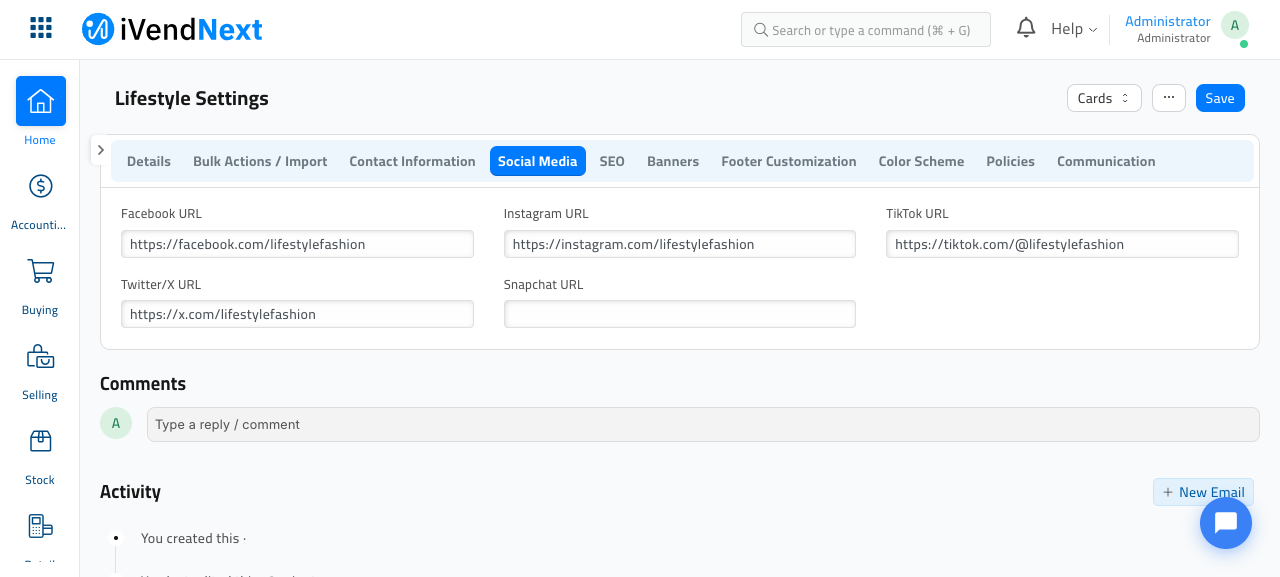Click the Lifestyle Settings page title
The width and height of the screenshot is (1280, 577).
192,98
